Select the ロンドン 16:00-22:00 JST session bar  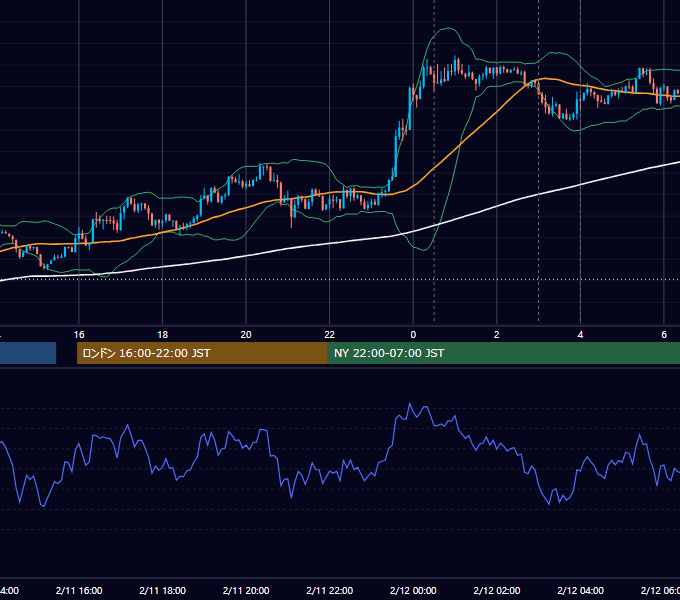(x=202, y=353)
